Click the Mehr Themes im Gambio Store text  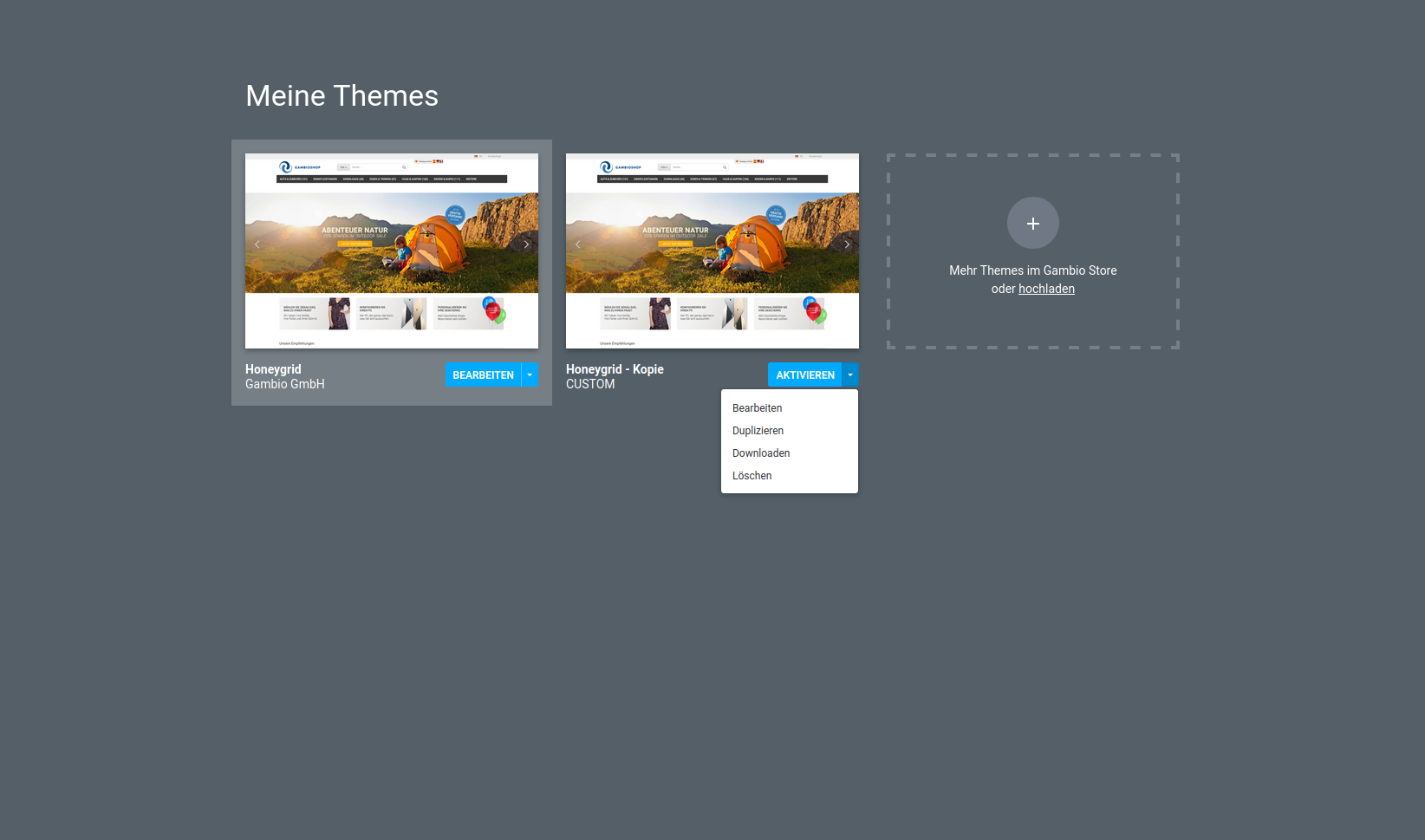click(x=1032, y=270)
